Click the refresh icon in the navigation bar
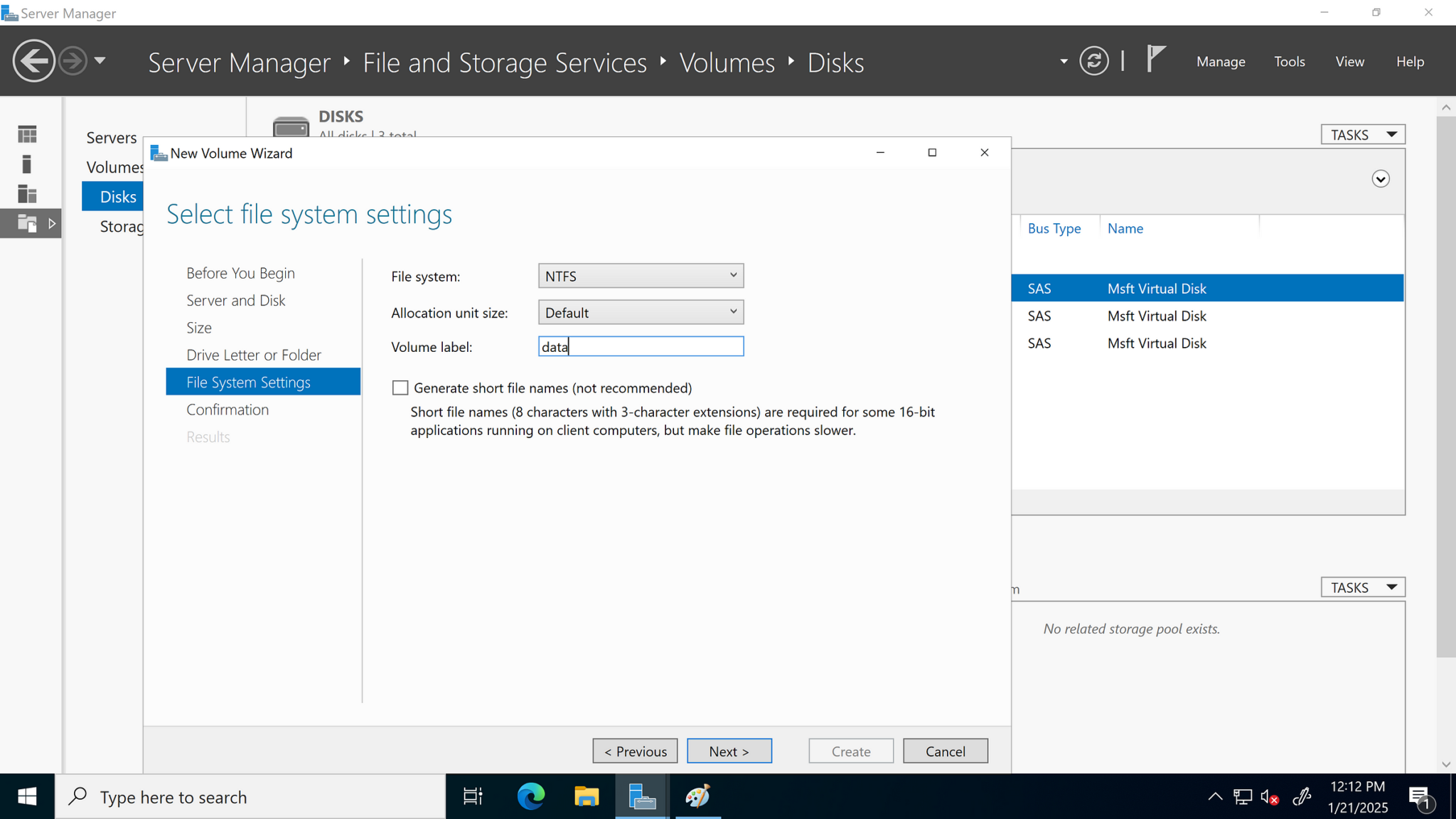1456x819 pixels. coord(1094,60)
